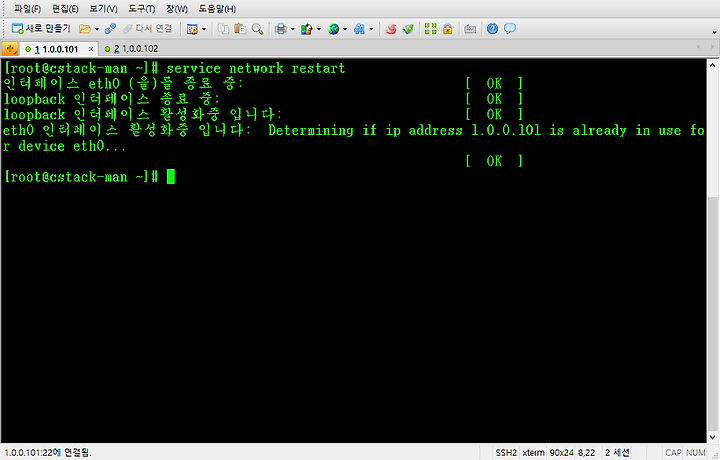Click the tab scroll left arrow
The image size is (720, 460).
[698, 47]
